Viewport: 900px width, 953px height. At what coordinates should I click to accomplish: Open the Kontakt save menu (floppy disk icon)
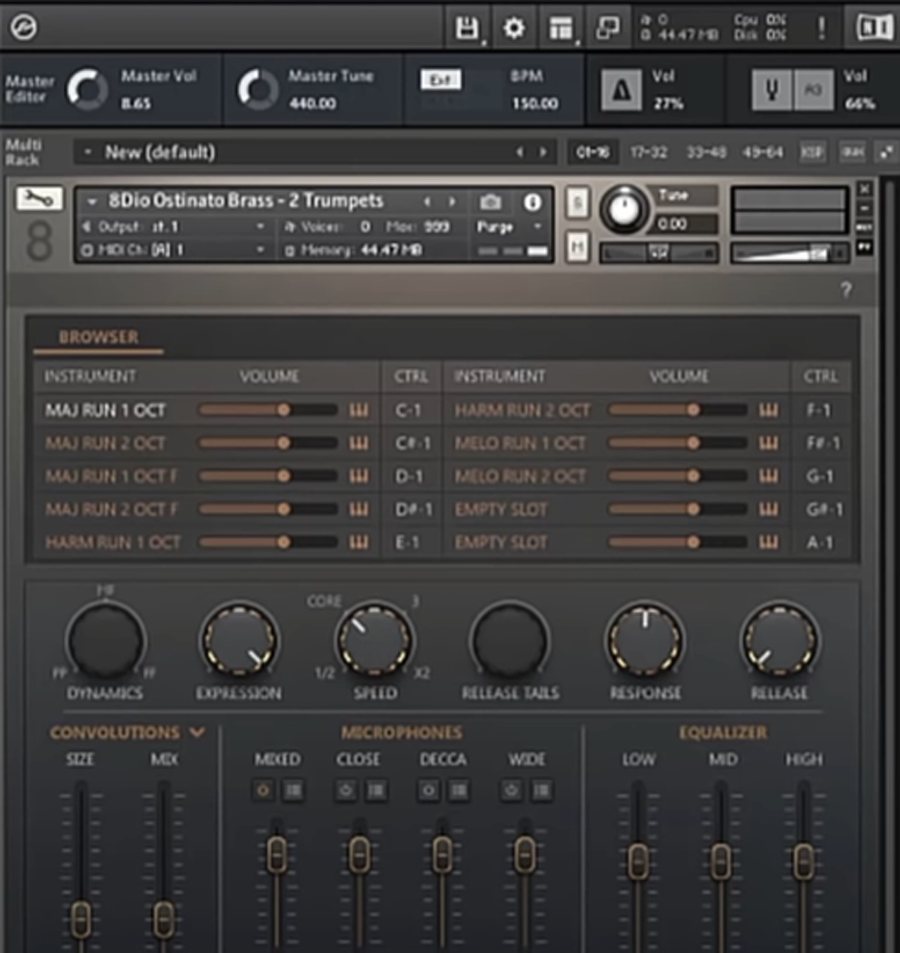coord(467,28)
